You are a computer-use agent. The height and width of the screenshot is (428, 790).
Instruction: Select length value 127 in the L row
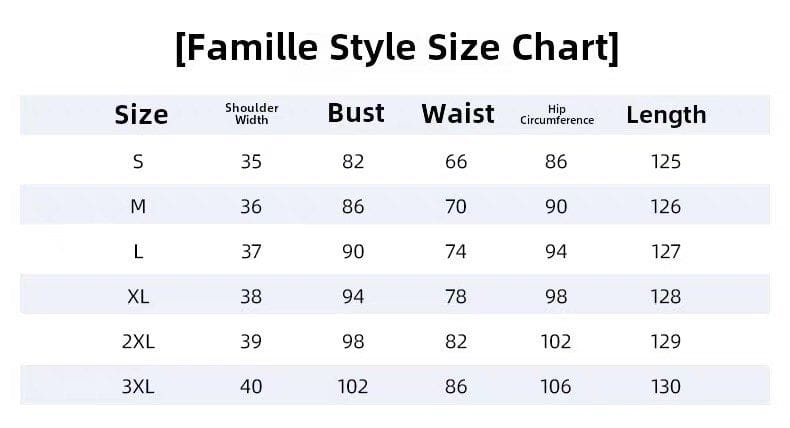coord(665,252)
